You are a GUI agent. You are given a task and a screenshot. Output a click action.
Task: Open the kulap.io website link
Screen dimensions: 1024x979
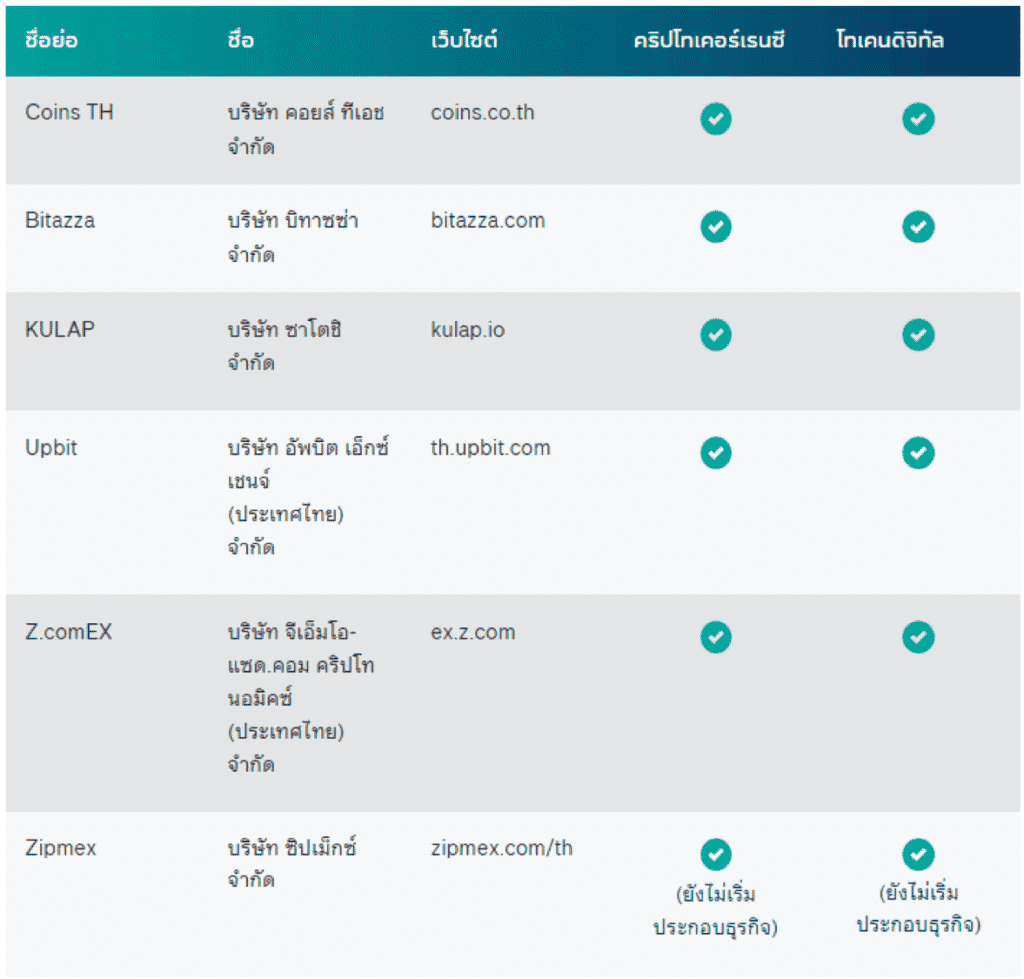pyautogui.click(x=468, y=330)
